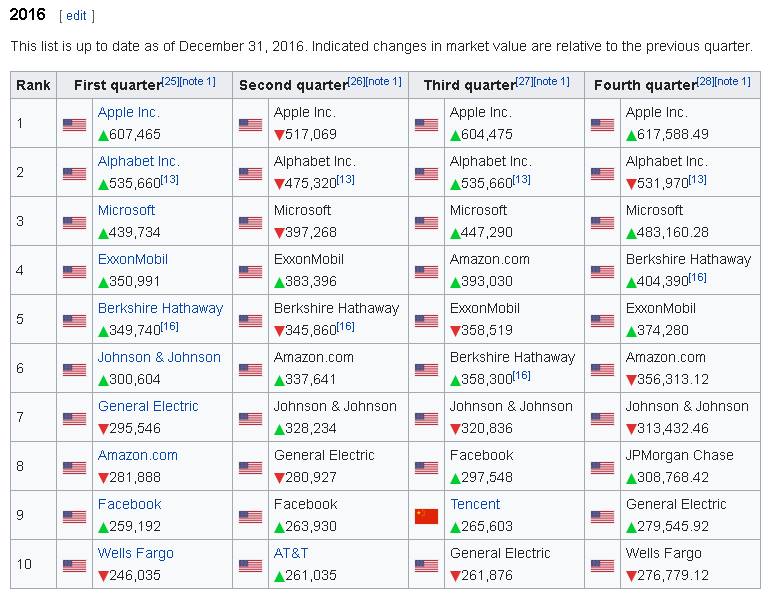Click reference 25 on First quarter header
Viewport: 770px width, 596px height.
click(x=171, y=81)
